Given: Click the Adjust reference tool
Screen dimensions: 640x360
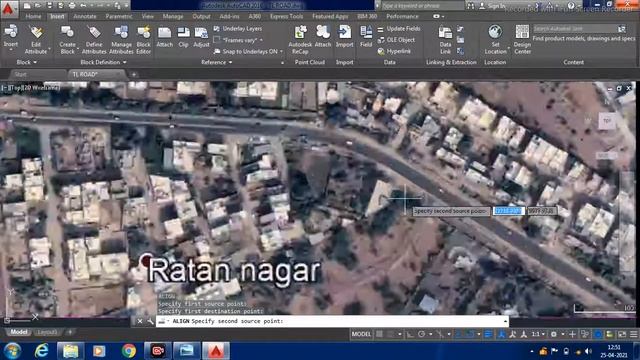Looking at the screenshot, I should click(201, 37).
